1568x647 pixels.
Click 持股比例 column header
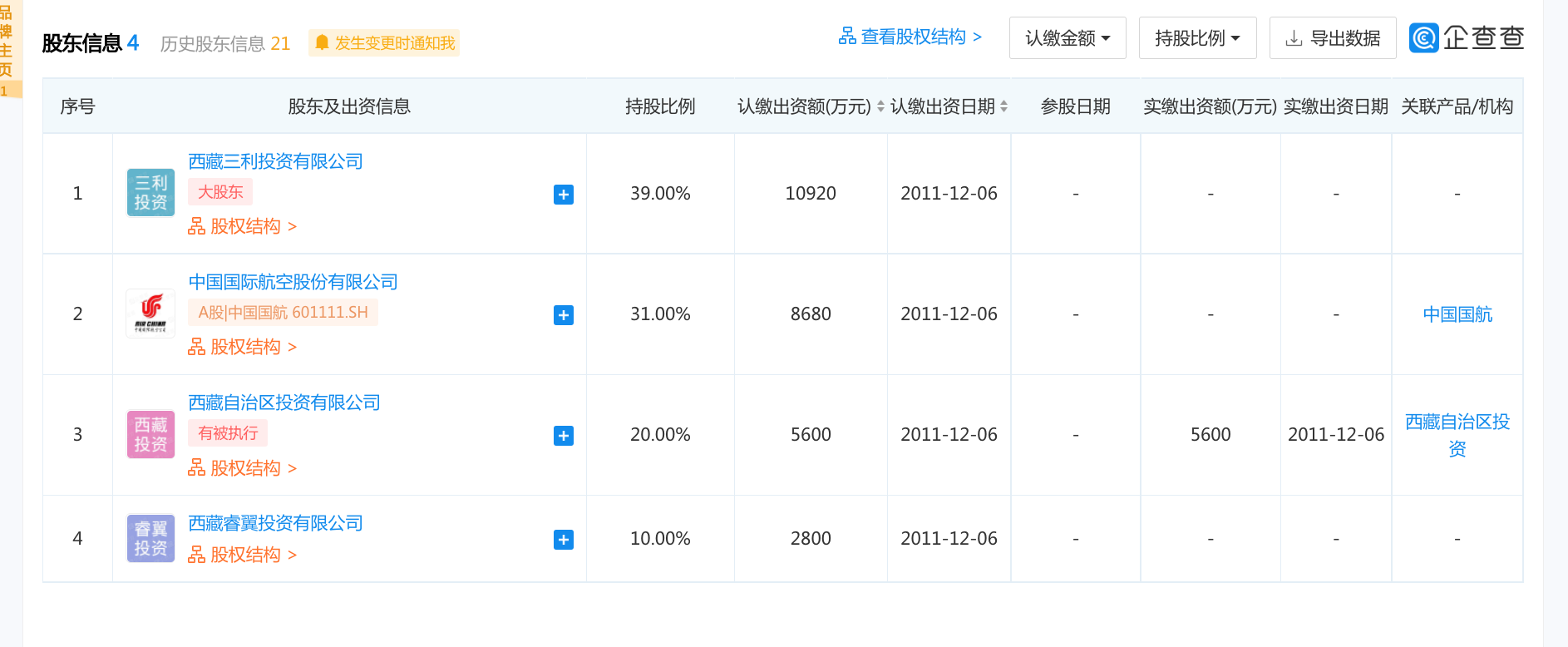coord(660,106)
